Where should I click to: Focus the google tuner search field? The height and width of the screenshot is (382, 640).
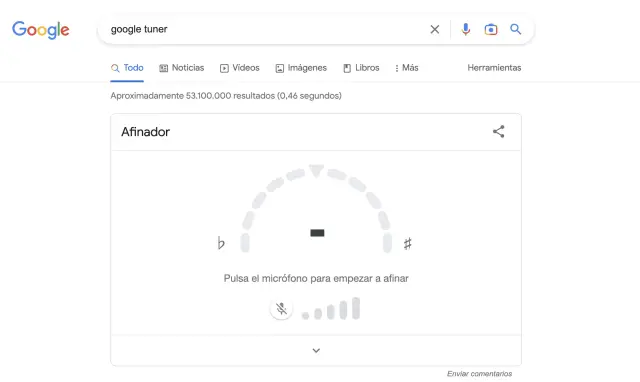point(265,29)
